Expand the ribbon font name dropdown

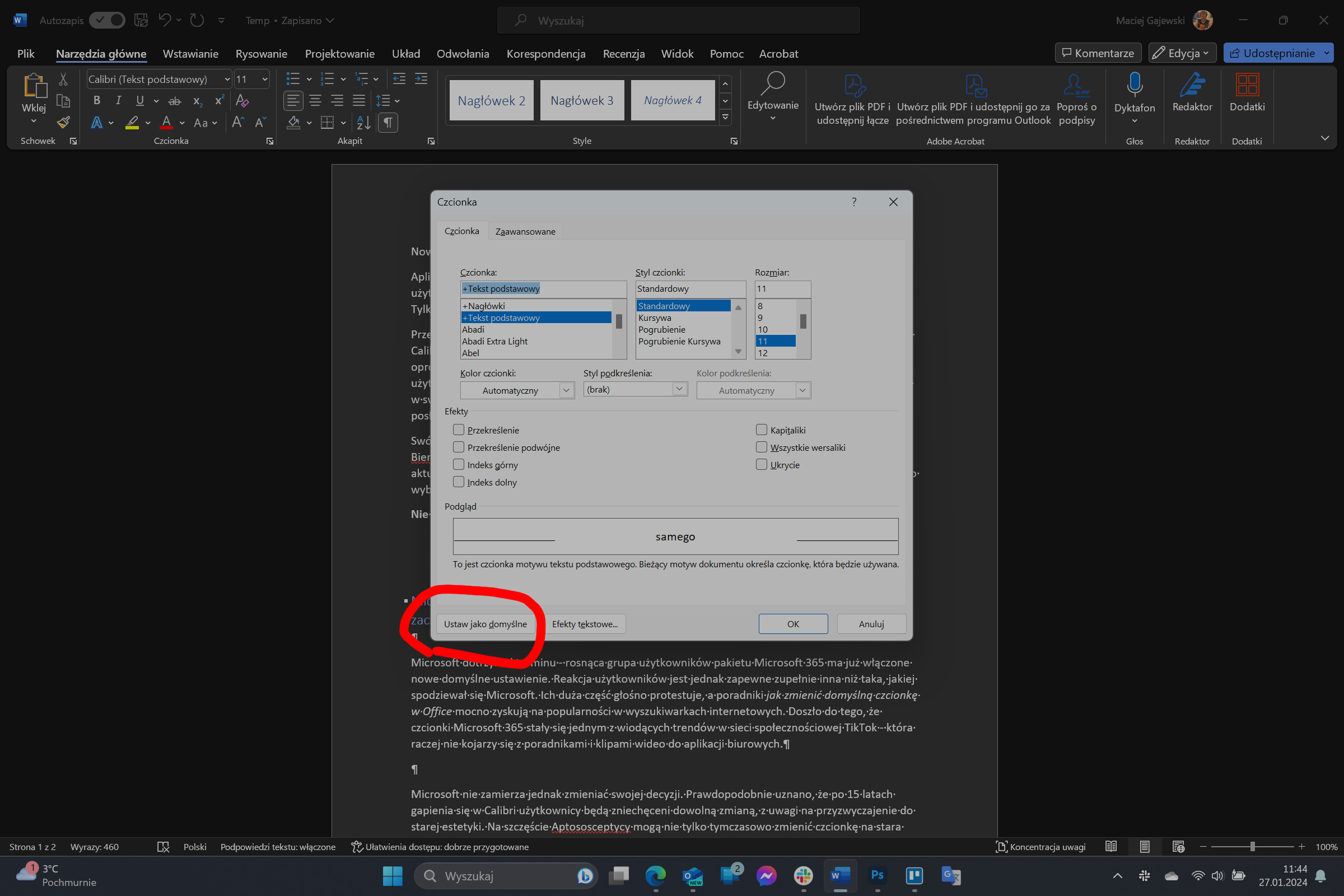pyautogui.click(x=227, y=80)
